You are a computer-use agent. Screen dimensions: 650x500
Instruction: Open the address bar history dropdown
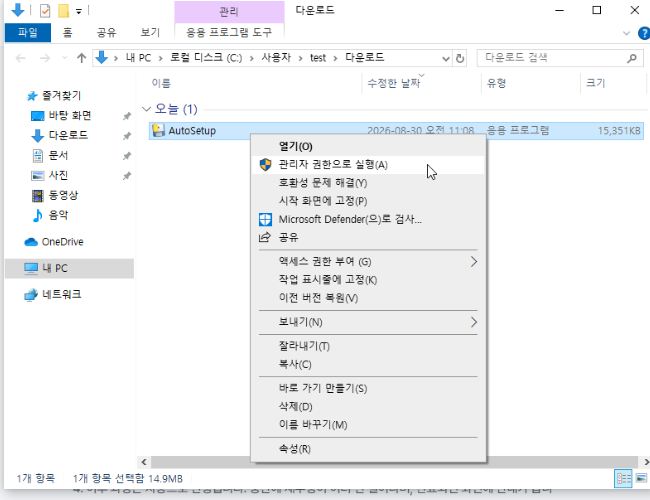coord(446,58)
